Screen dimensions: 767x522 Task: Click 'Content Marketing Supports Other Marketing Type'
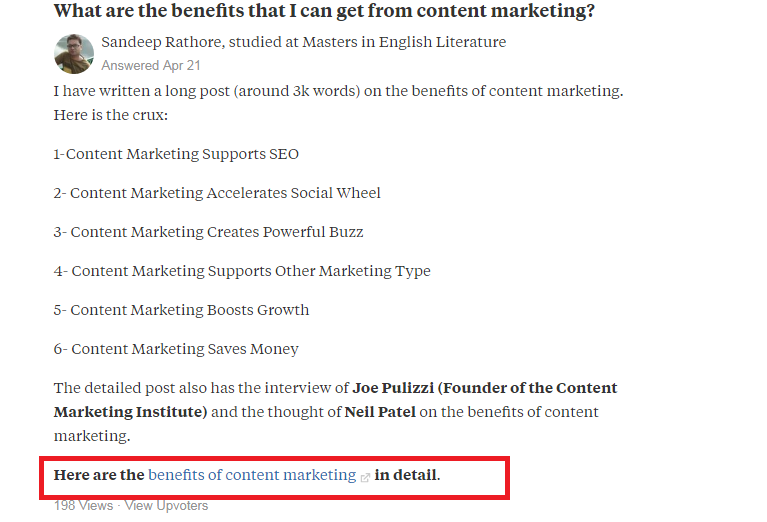(242, 271)
